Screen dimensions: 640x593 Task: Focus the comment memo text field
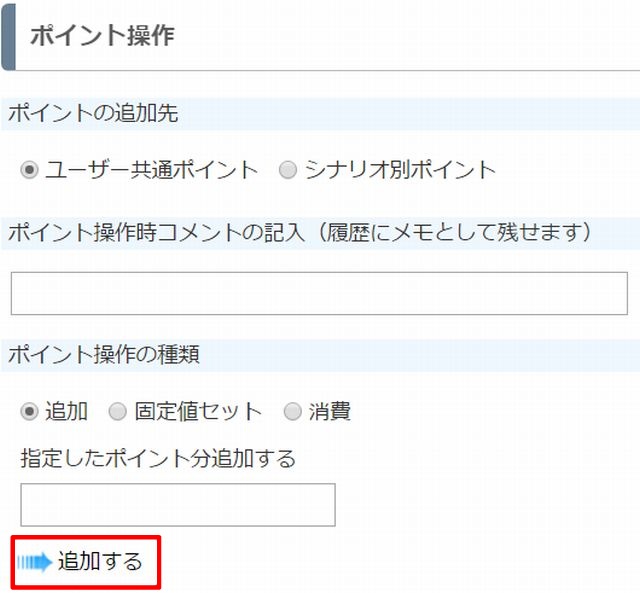tap(319, 293)
